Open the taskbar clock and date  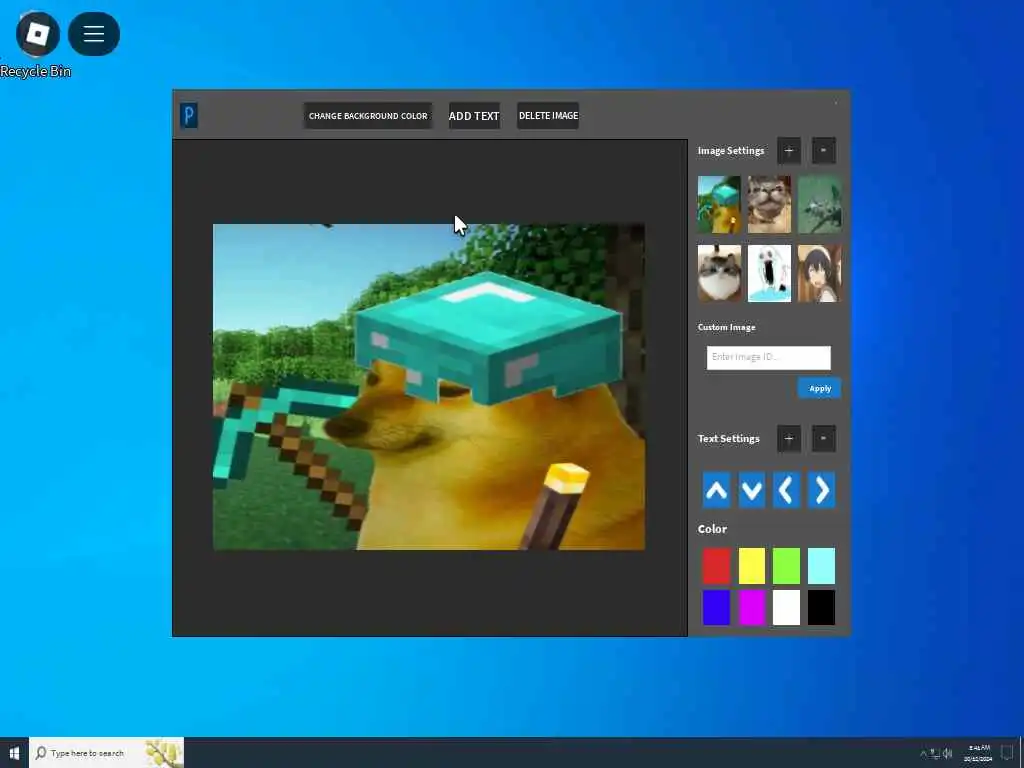(978, 753)
